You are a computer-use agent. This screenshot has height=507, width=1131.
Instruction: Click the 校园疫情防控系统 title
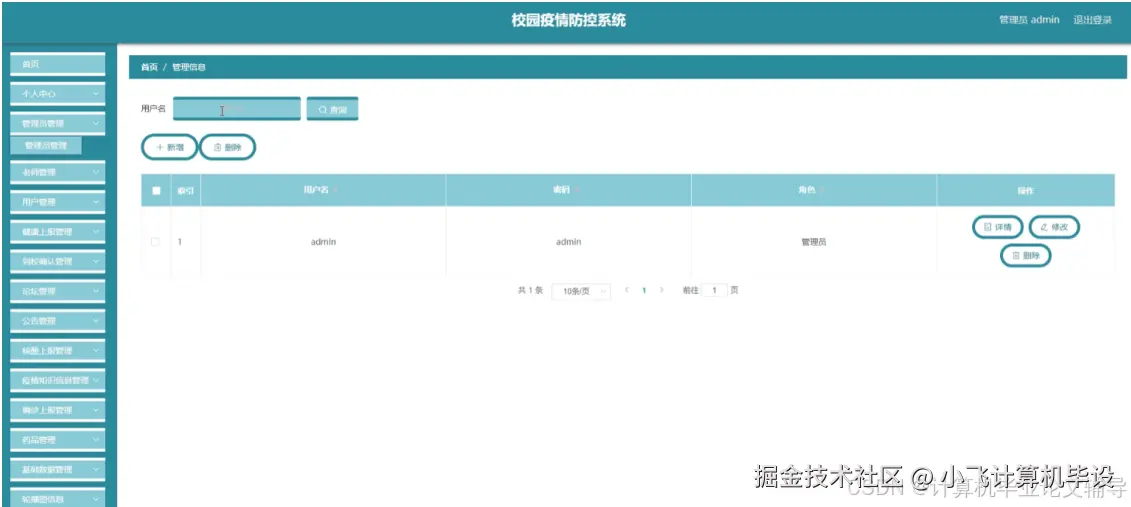point(568,20)
